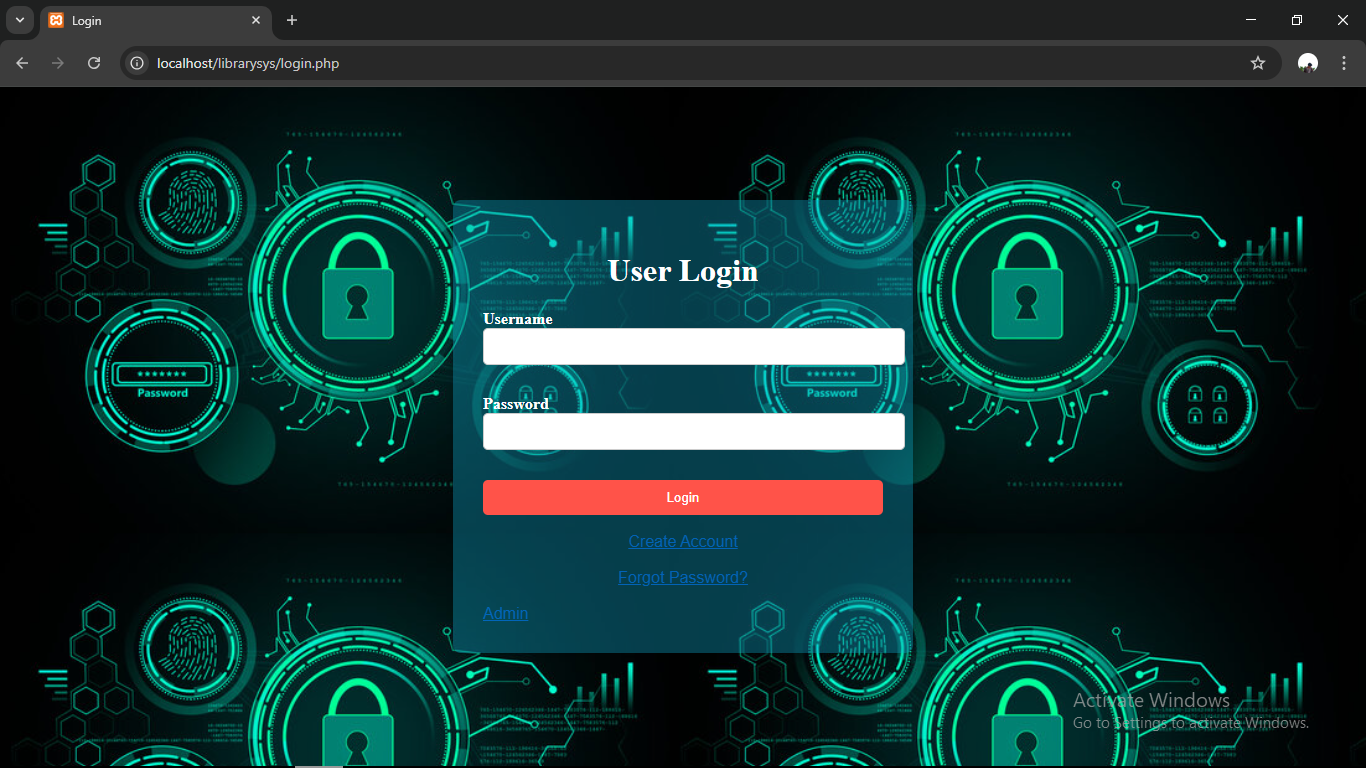Screen dimensions: 1366x768
Task: Follow the Forgot Password? link
Action: coord(683,577)
